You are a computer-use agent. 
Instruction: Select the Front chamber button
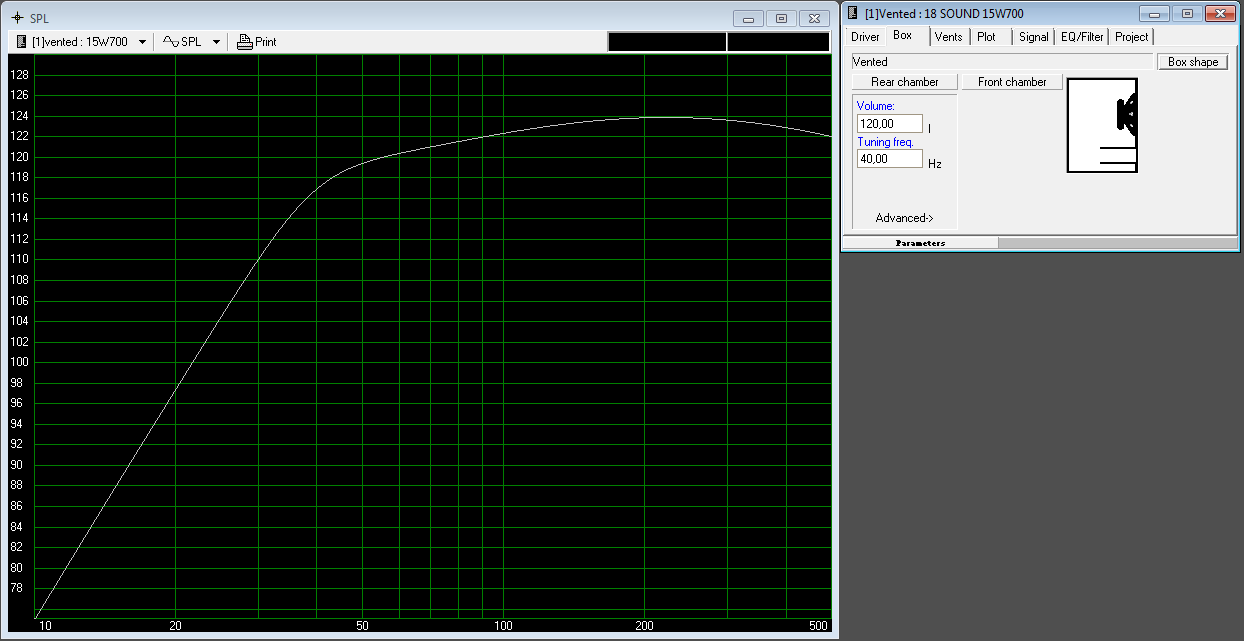(x=1012, y=82)
